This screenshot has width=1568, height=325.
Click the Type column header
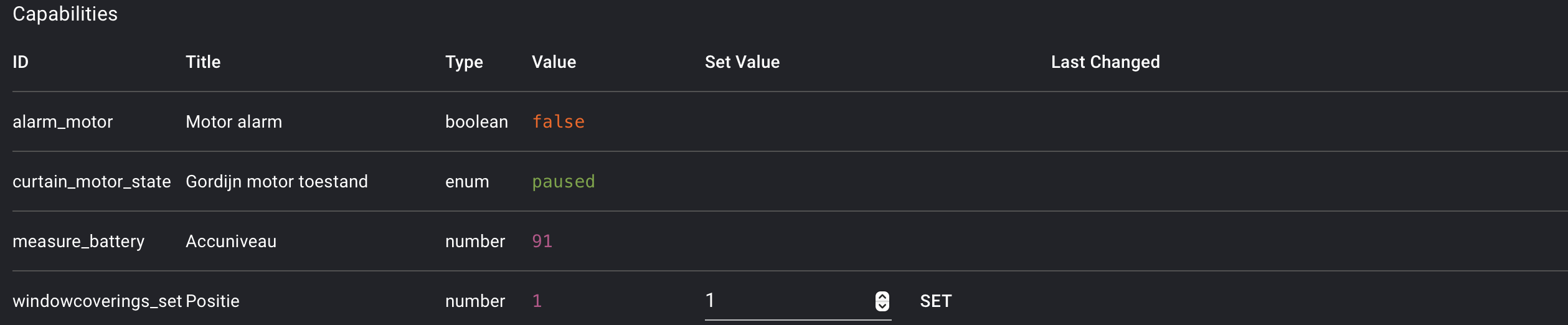pos(464,62)
